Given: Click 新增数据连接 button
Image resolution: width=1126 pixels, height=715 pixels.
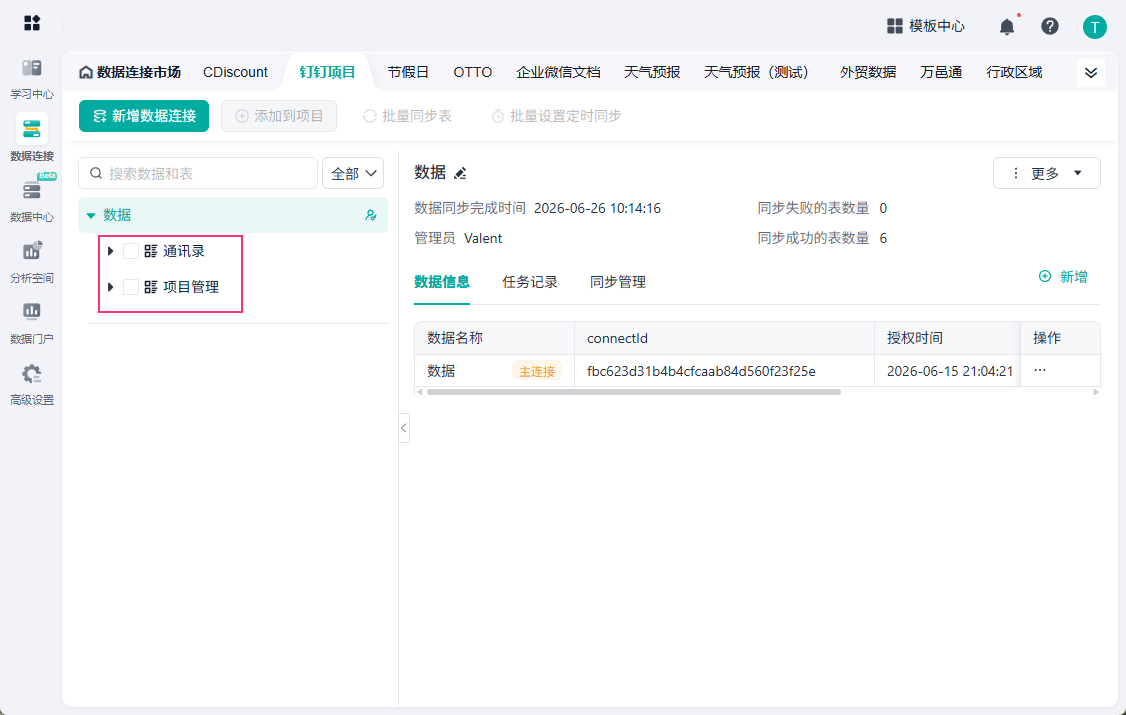Looking at the screenshot, I should point(144,116).
